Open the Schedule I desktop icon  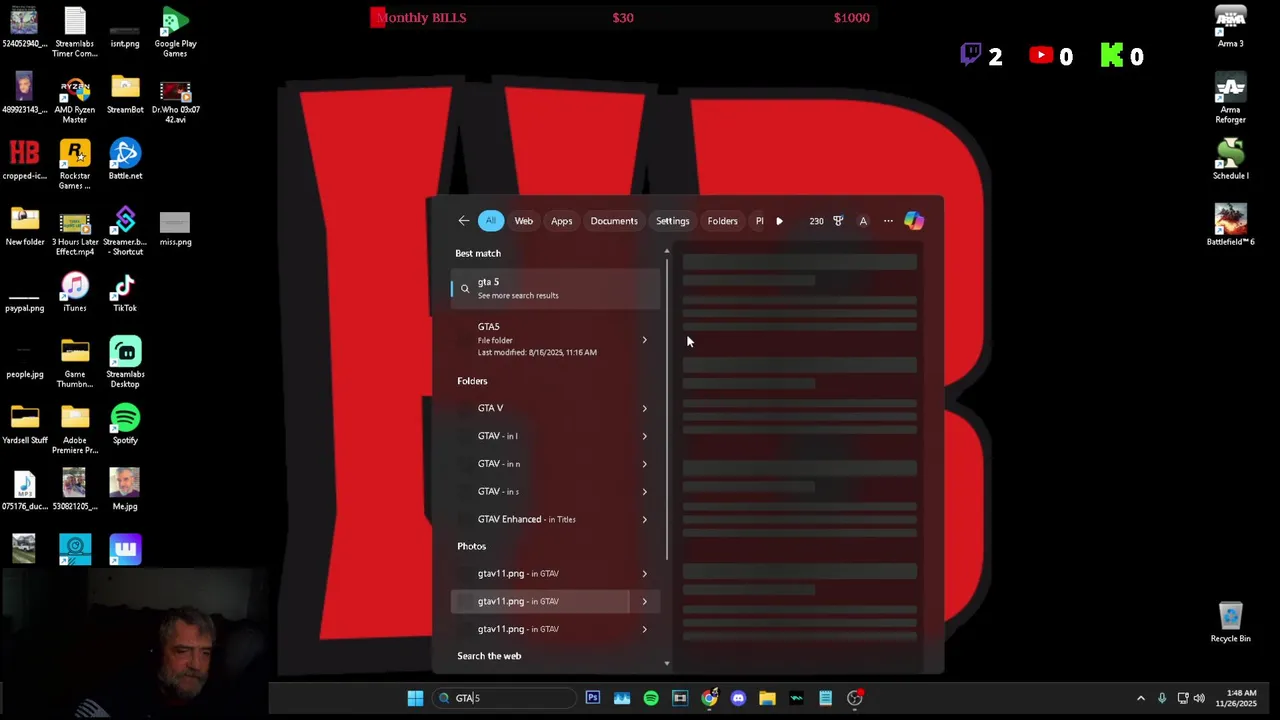1230,159
